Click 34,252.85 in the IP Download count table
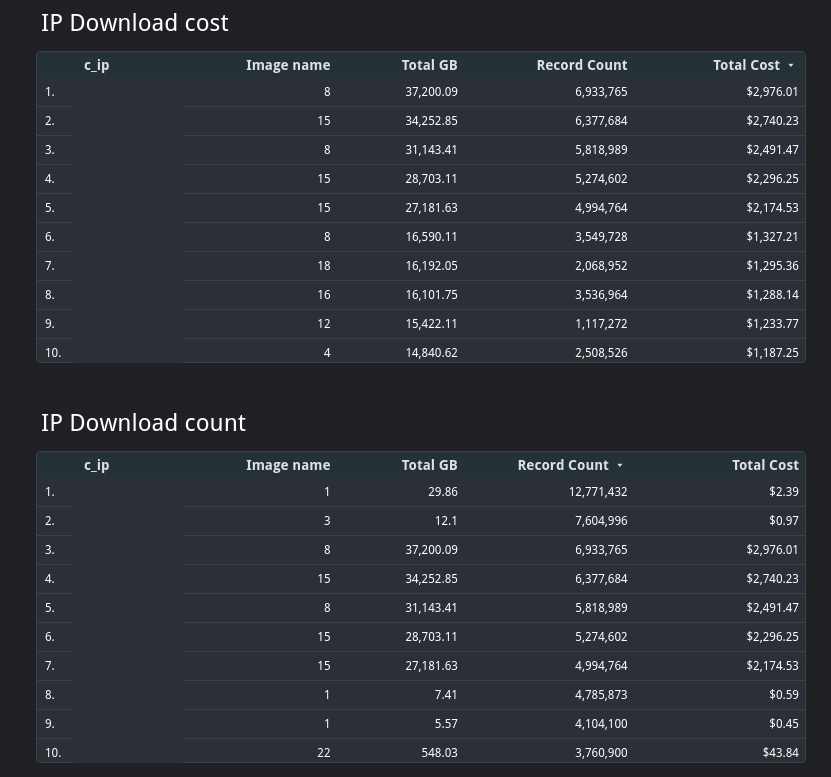This screenshot has height=777, width=831. coord(431,579)
